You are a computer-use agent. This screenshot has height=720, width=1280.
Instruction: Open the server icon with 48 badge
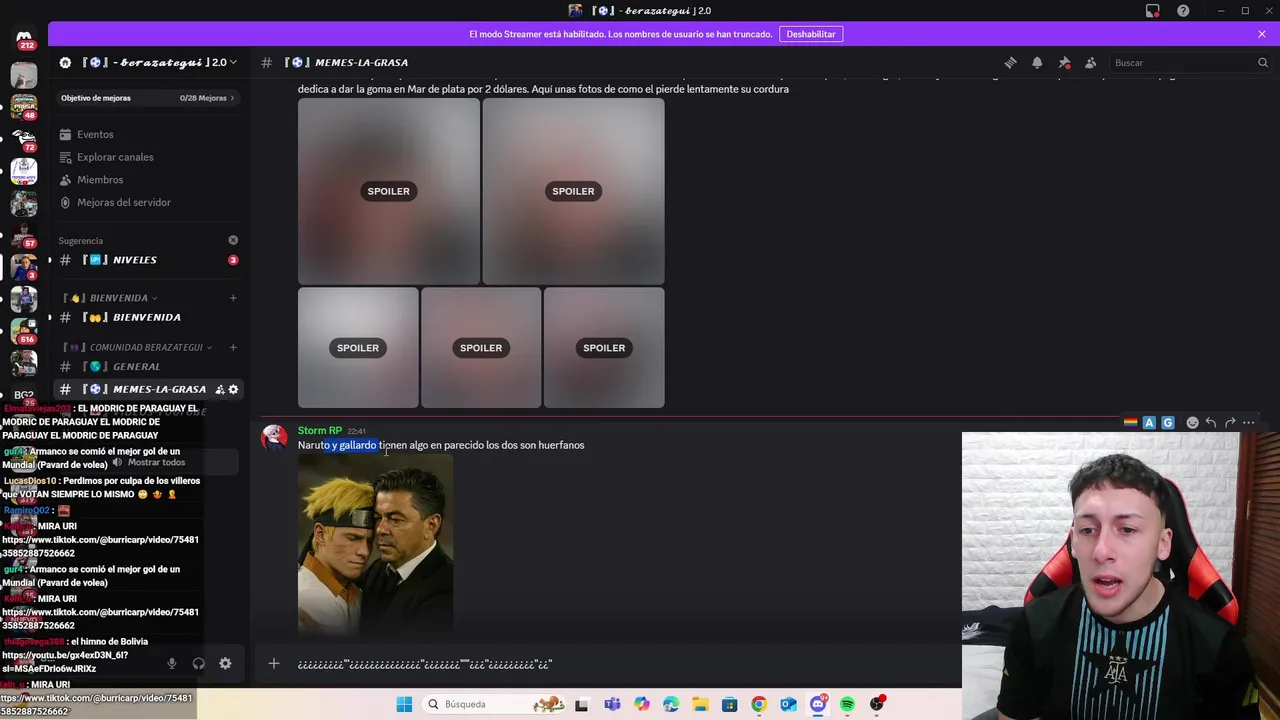coord(24,105)
